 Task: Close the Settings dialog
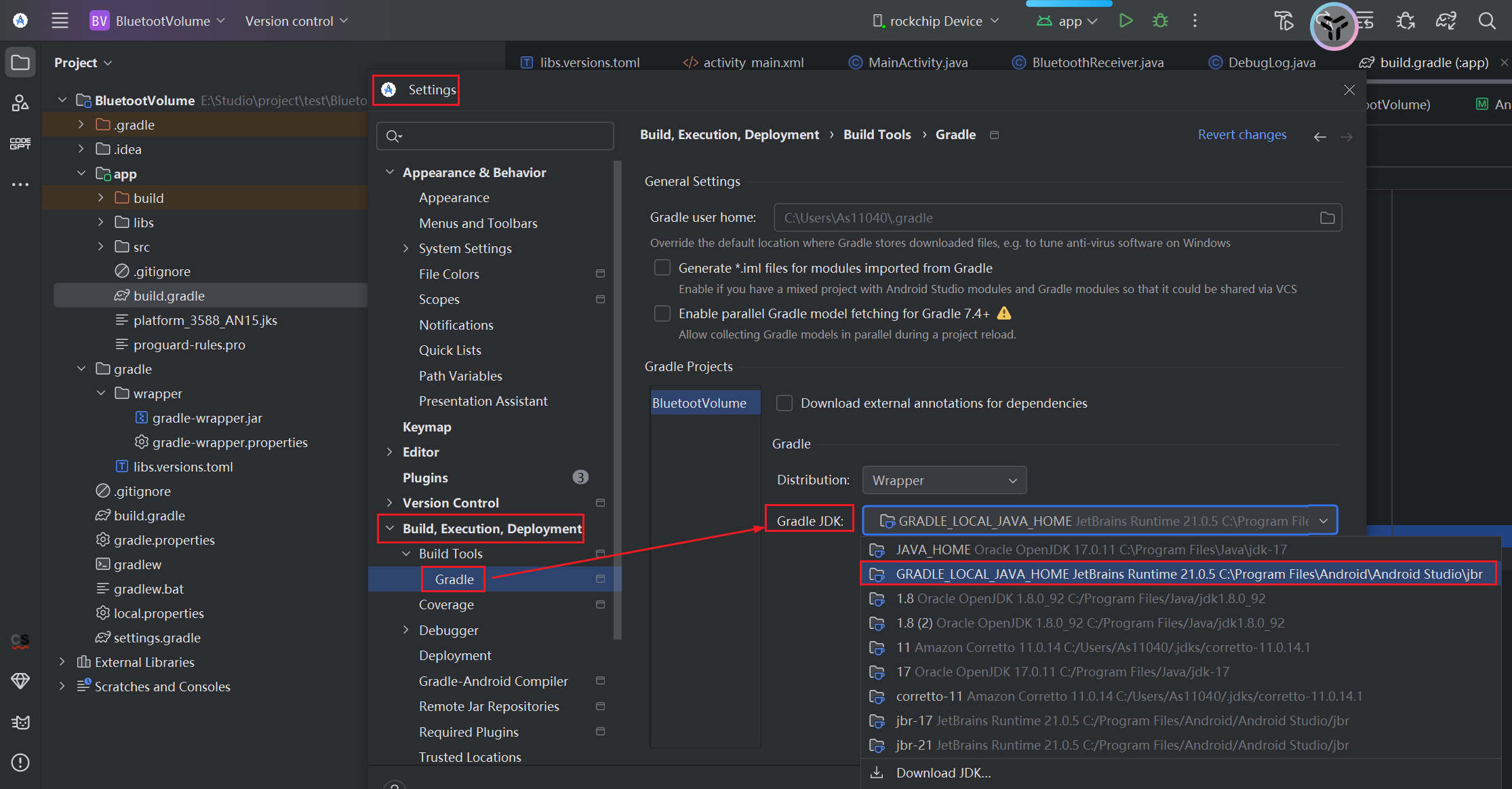pyautogui.click(x=1349, y=90)
